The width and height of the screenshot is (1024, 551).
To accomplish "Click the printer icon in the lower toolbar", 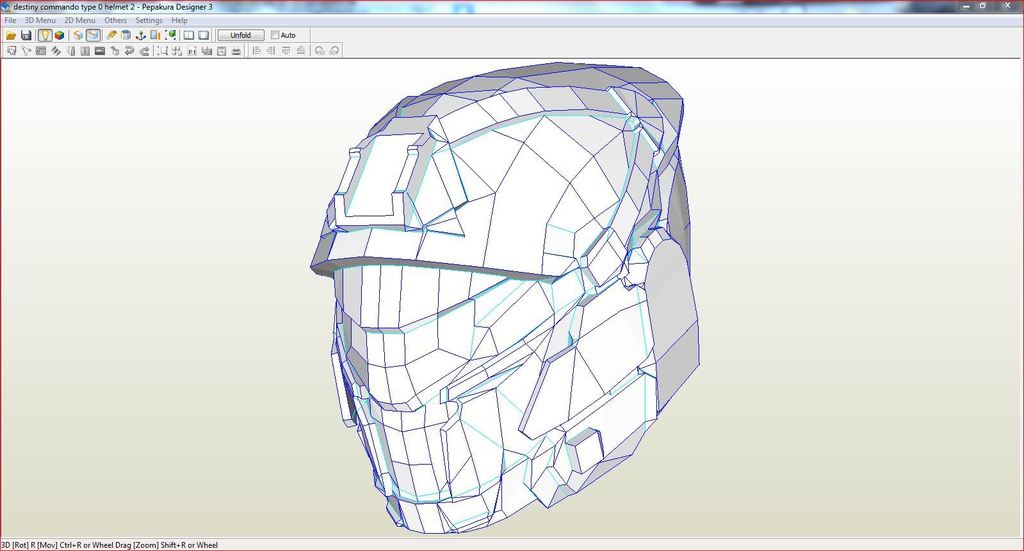I will point(236,50).
